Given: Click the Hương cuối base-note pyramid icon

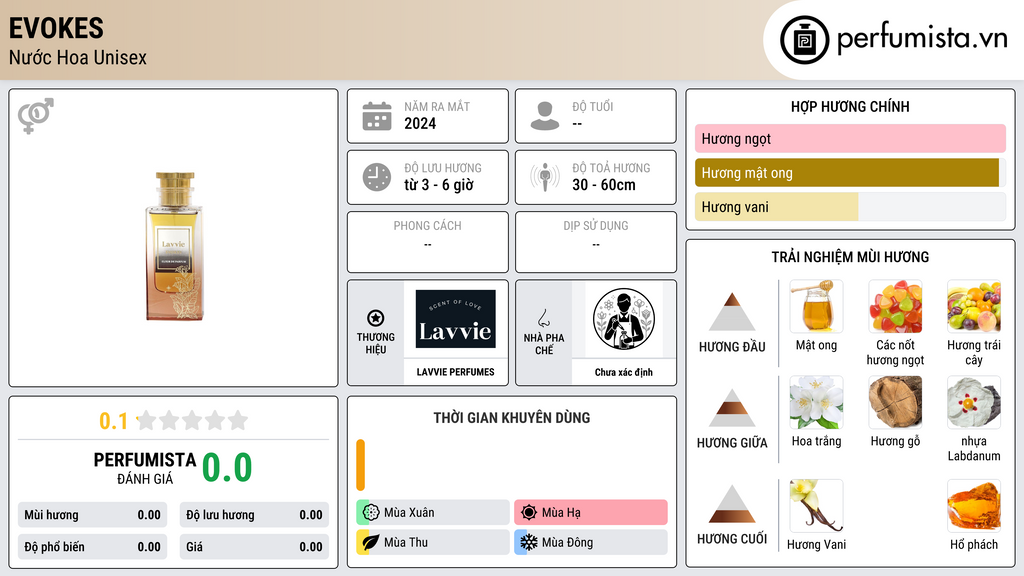Looking at the screenshot, I should 732,504.
